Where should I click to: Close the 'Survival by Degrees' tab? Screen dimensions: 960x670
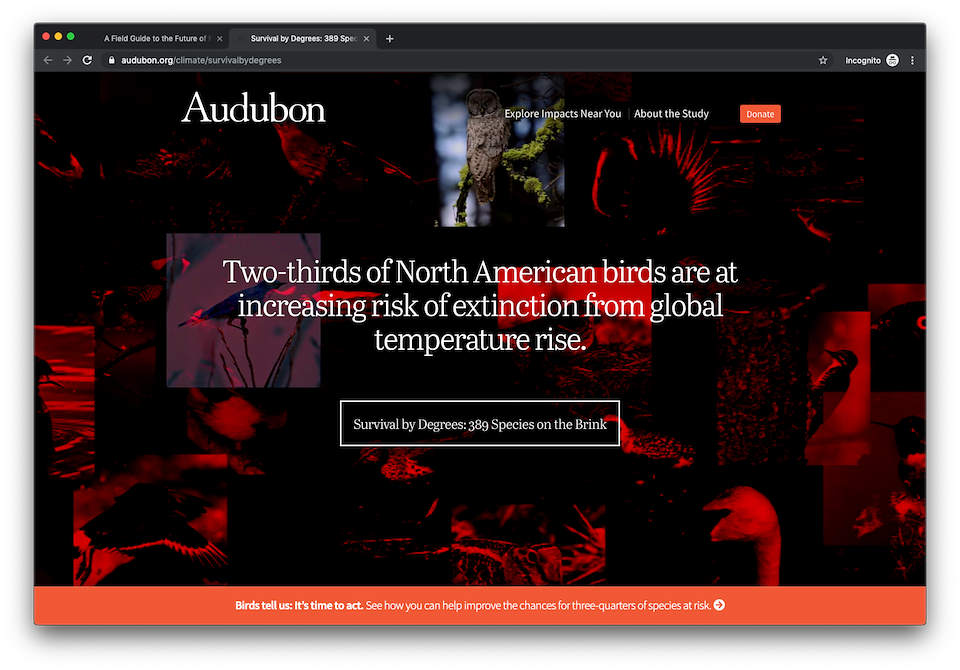click(366, 39)
